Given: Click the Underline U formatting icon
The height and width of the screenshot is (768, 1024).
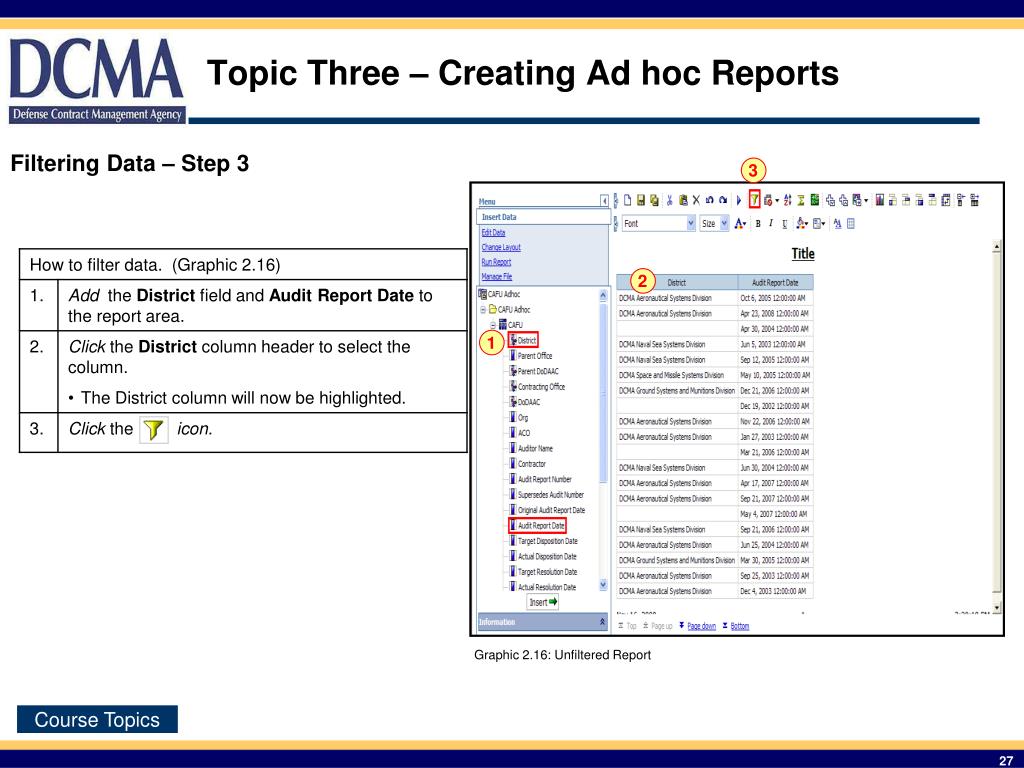Looking at the screenshot, I should pyautogui.click(x=785, y=224).
